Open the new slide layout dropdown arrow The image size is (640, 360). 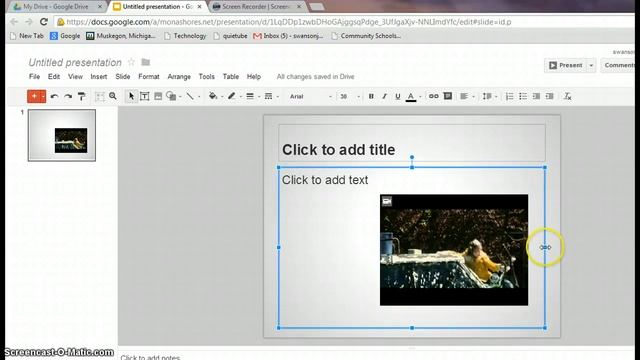pos(43,96)
